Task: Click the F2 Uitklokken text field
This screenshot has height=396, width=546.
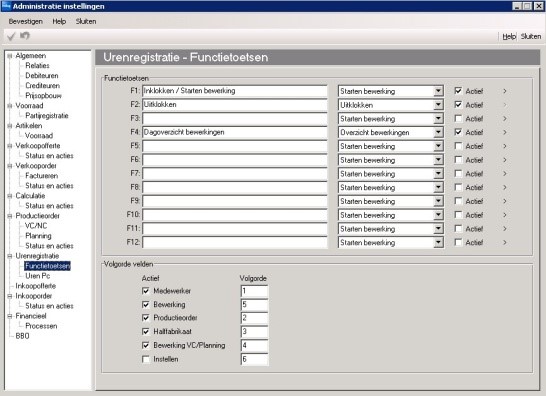Action: click(234, 104)
